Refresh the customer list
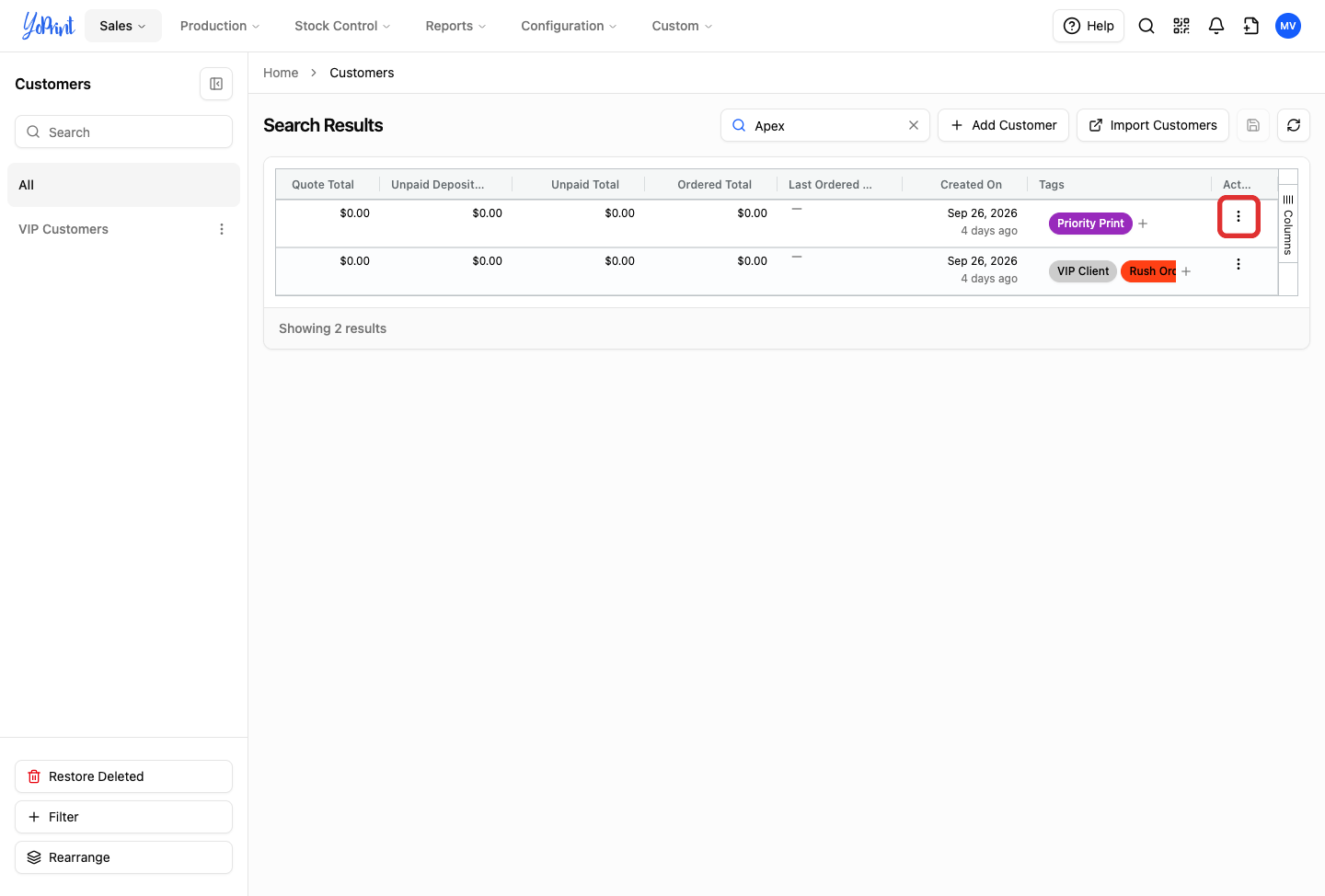1325x896 pixels. (x=1294, y=125)
